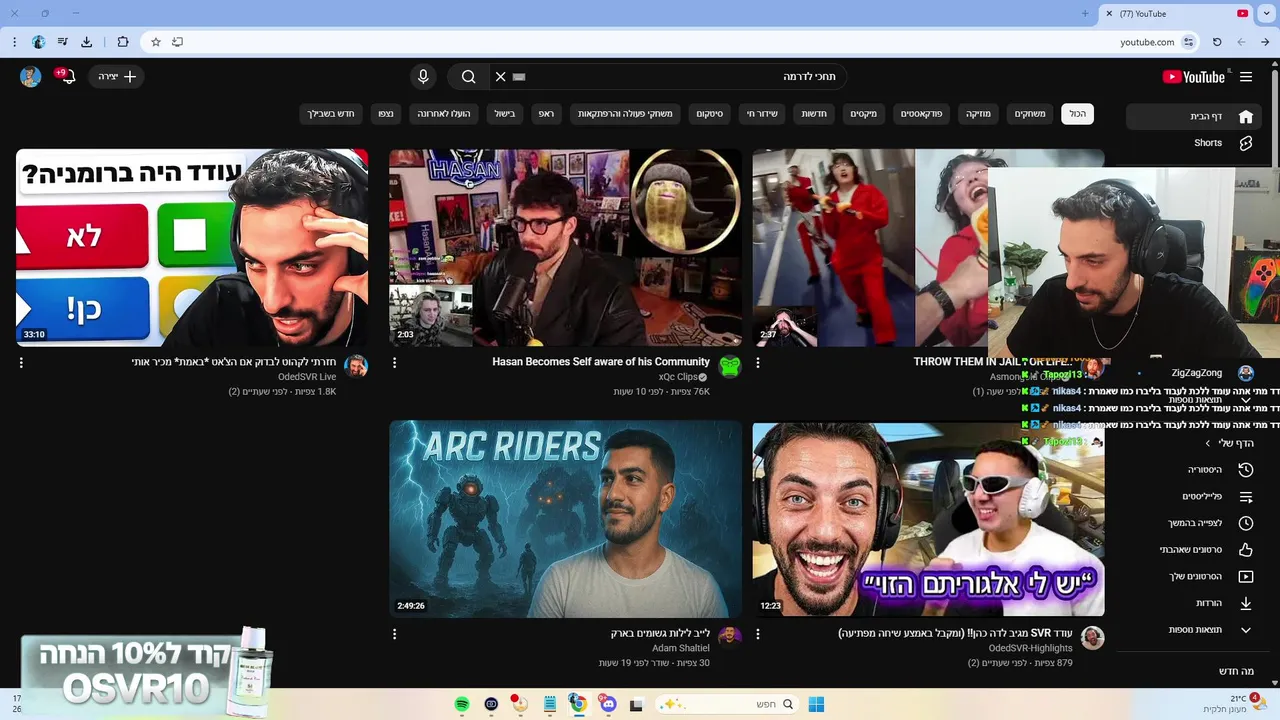This screenshot has width=1280, height=720.
Task: Open the xQc Clips channel link
Action: [678, 377]
